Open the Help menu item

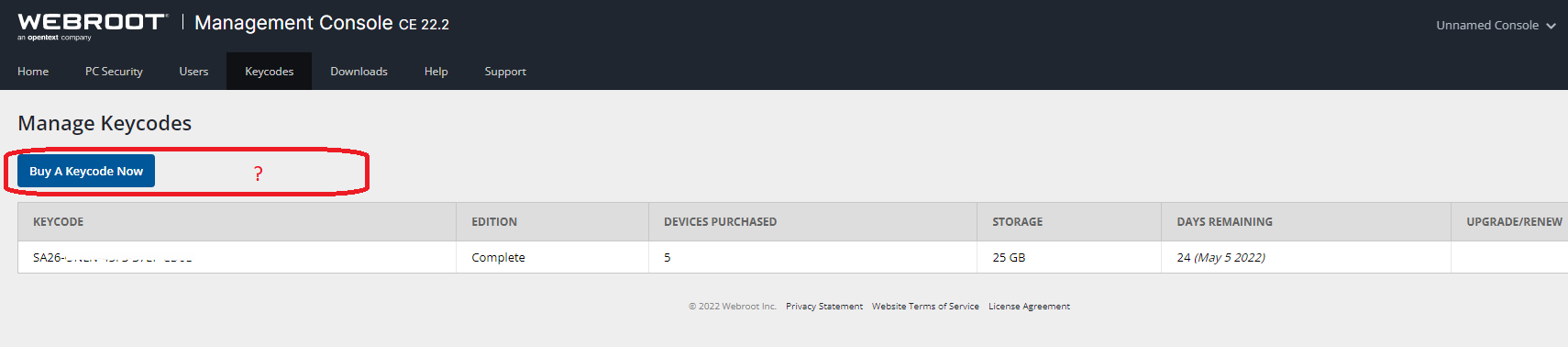click(x=436, y=71)
